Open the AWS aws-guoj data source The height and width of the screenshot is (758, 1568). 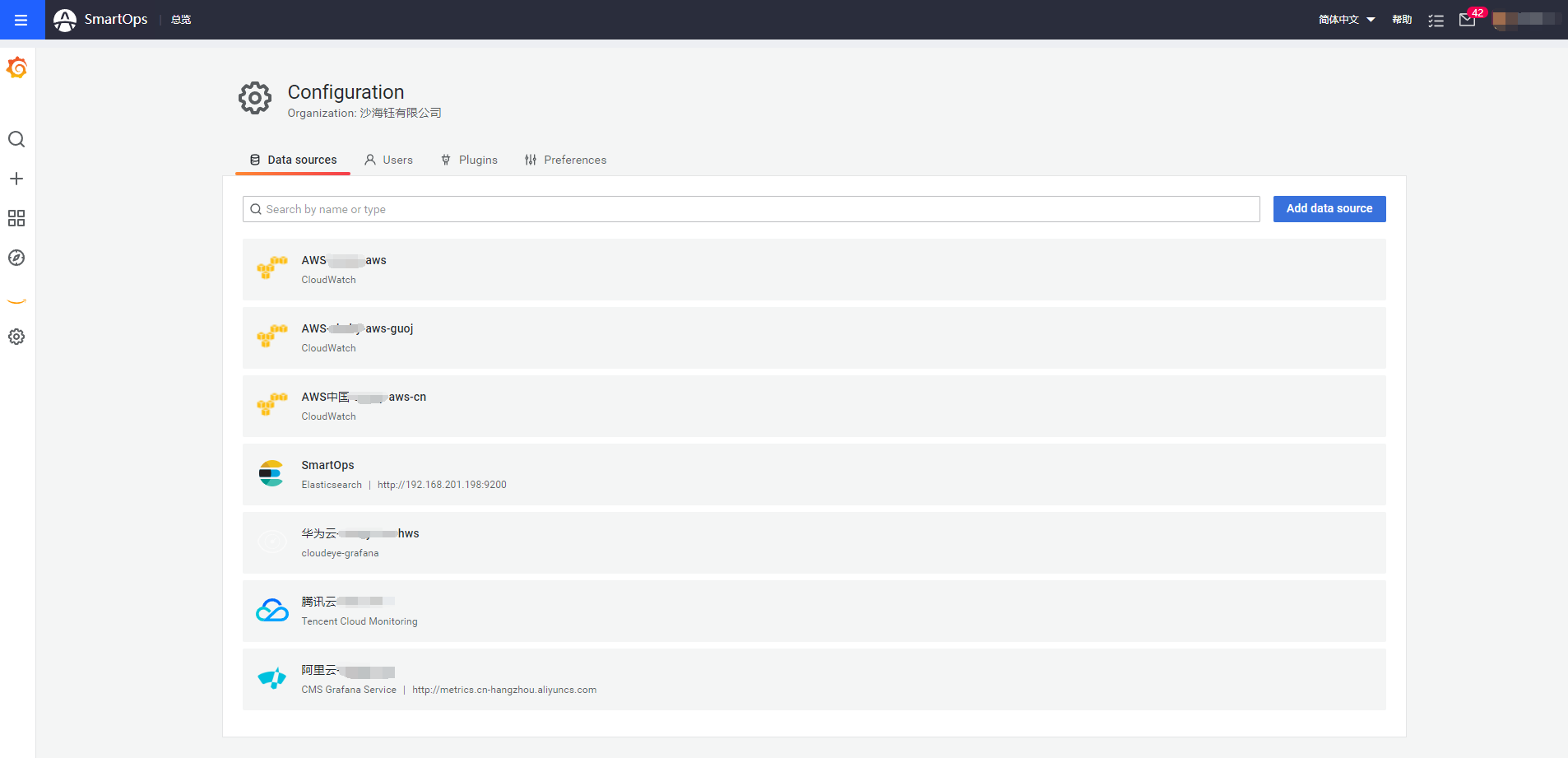tap(814, 337)
